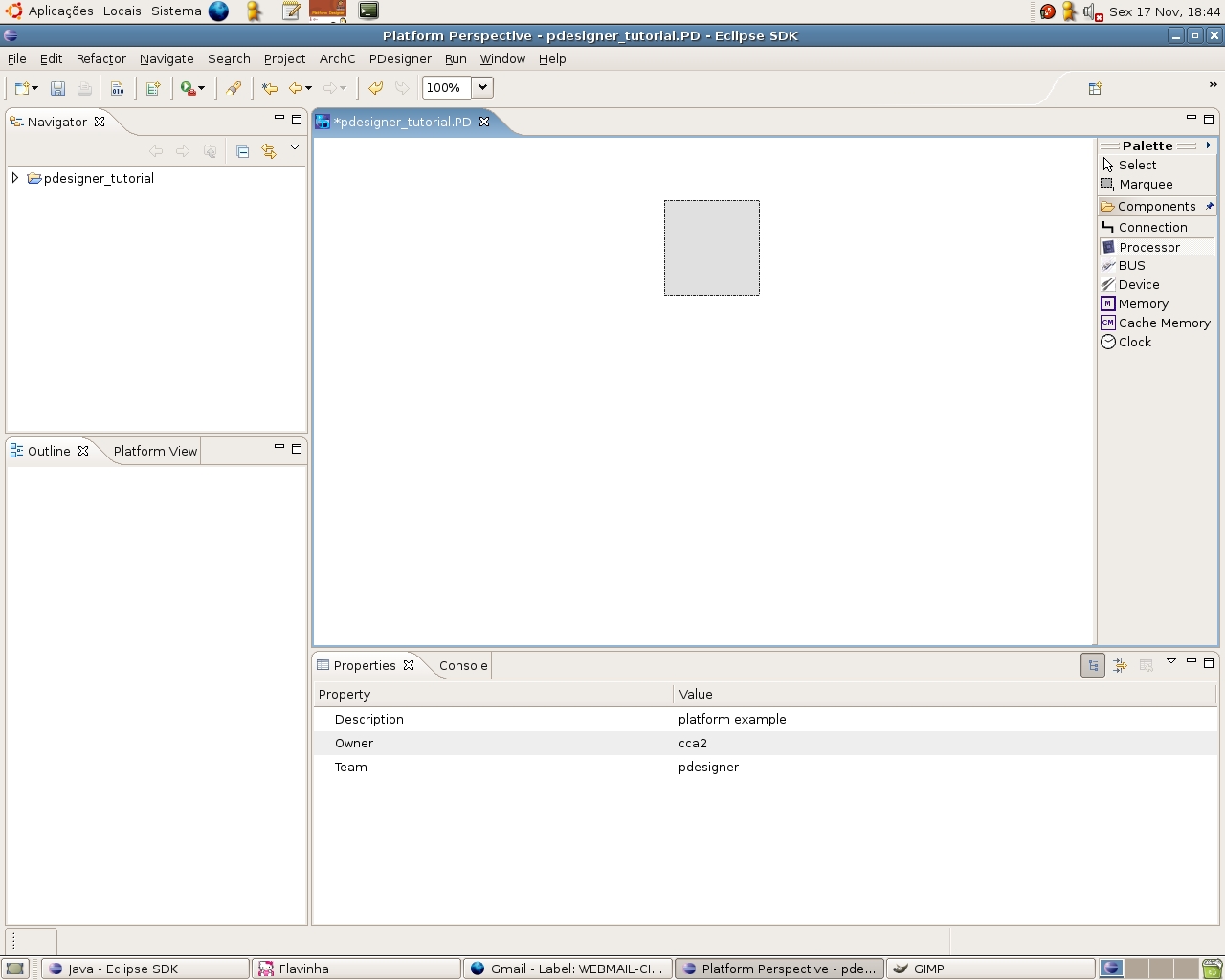Viewport: 1225px width, 980px height.
Task: Choose the Select tool in Palette
Action: (1129, 165)
